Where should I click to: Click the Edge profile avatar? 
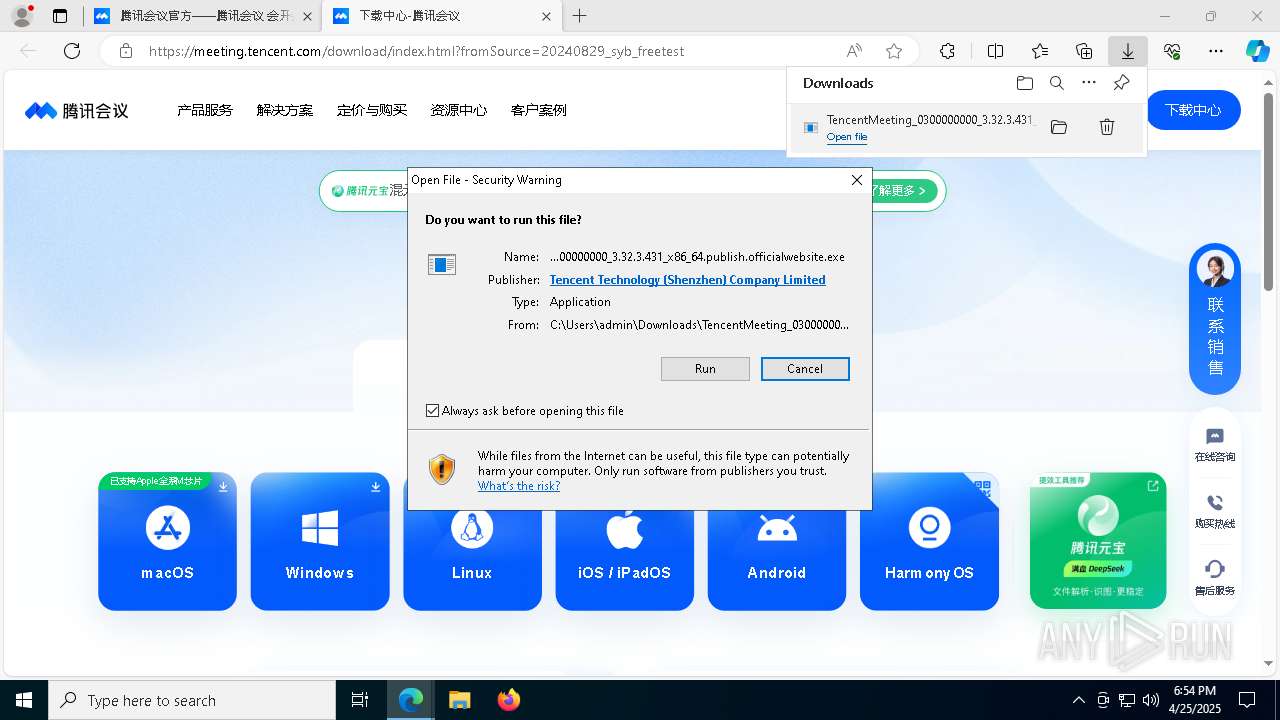[22, 16]
